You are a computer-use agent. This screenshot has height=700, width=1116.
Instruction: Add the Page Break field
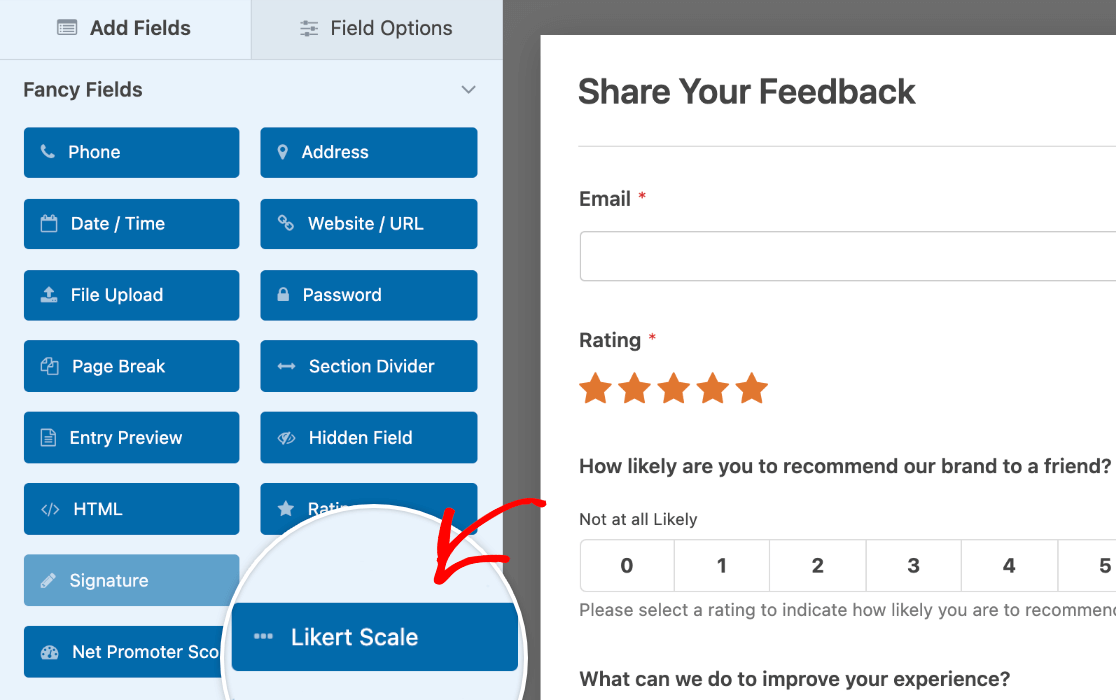tap(131, 367)
